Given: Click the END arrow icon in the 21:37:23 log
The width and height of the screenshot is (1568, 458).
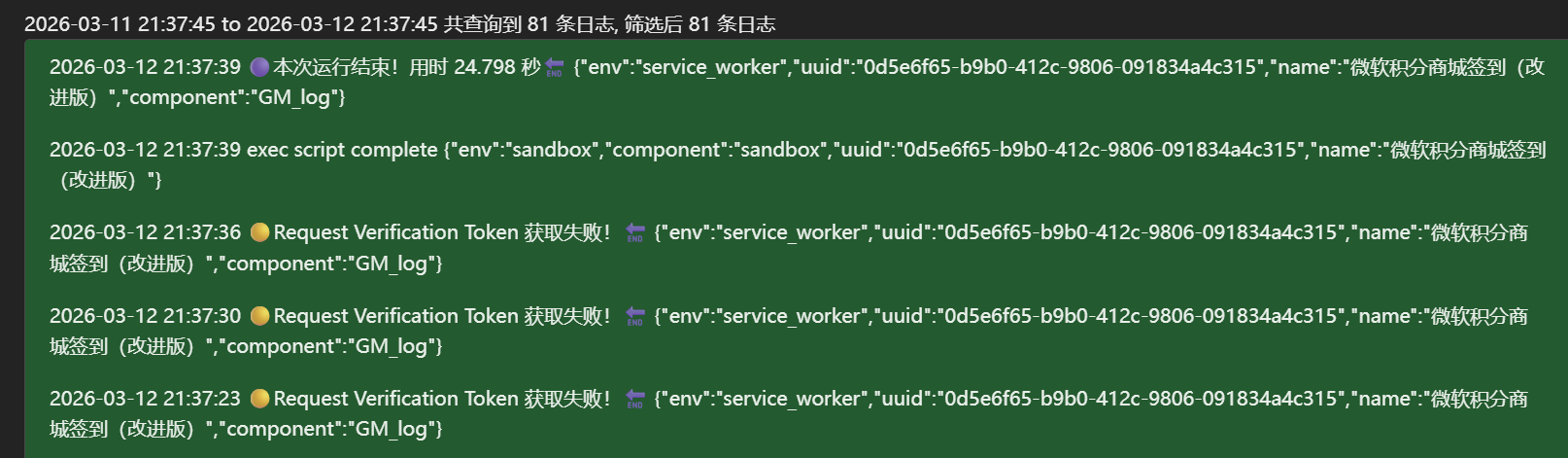Looking at the screenshot, I should 635,400.
